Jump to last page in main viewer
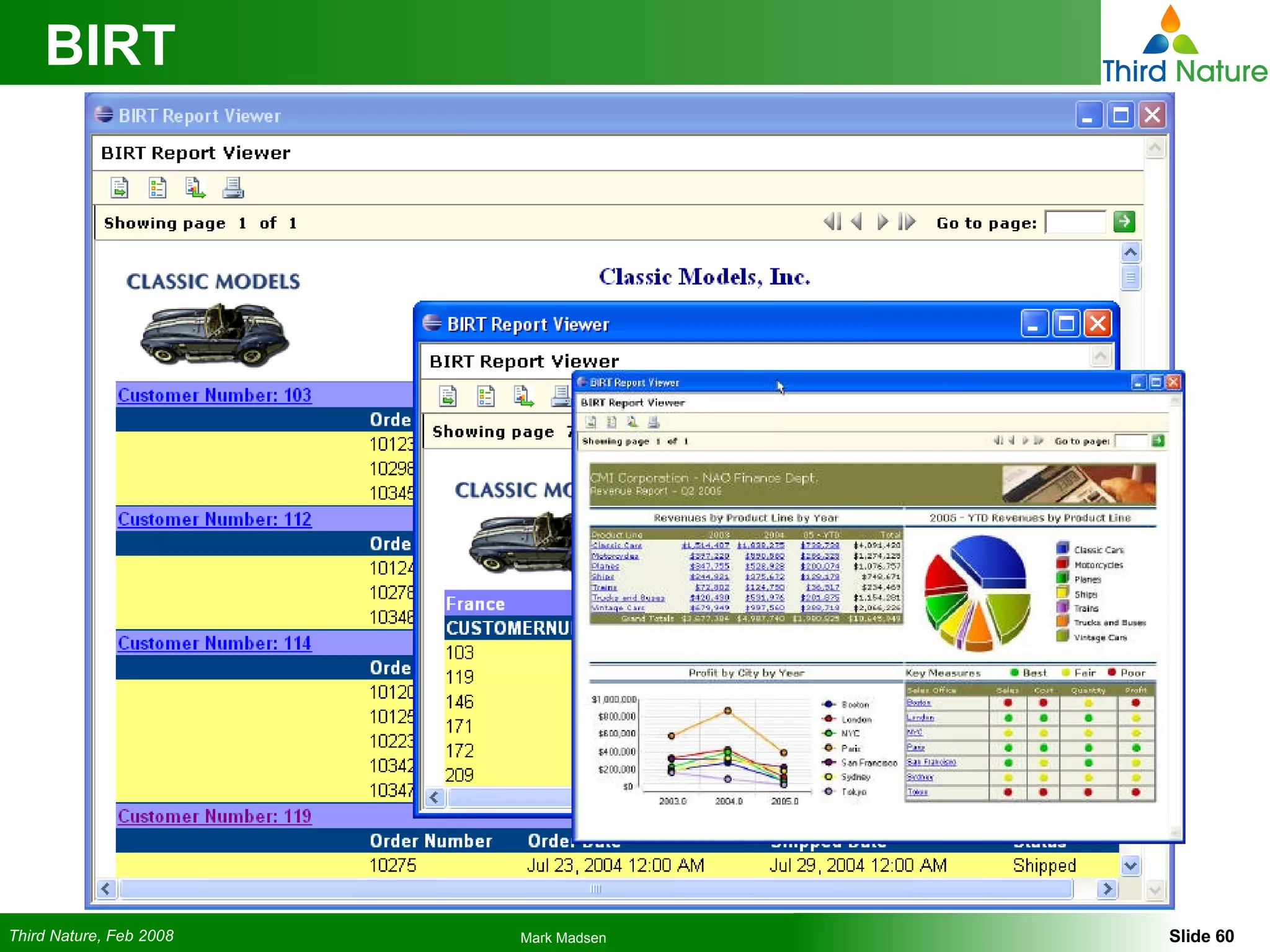 point(907,222)
